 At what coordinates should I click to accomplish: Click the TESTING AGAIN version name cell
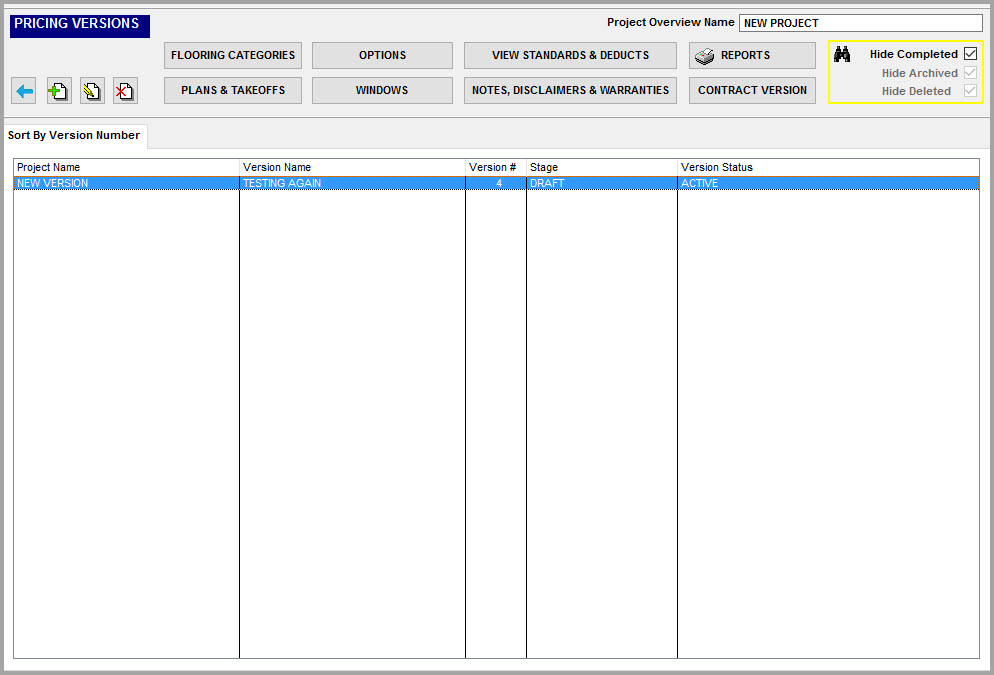352,183
